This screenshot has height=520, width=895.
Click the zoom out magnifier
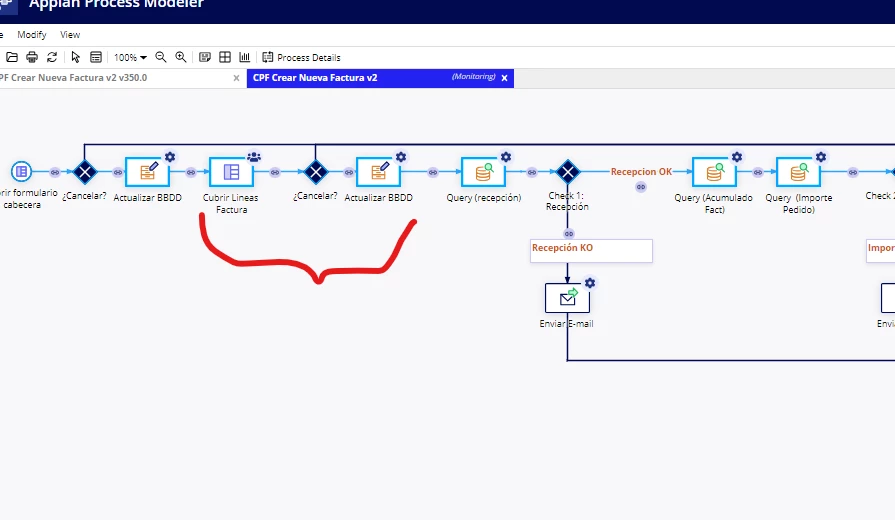pyautogui.click(x=161, y=57)
